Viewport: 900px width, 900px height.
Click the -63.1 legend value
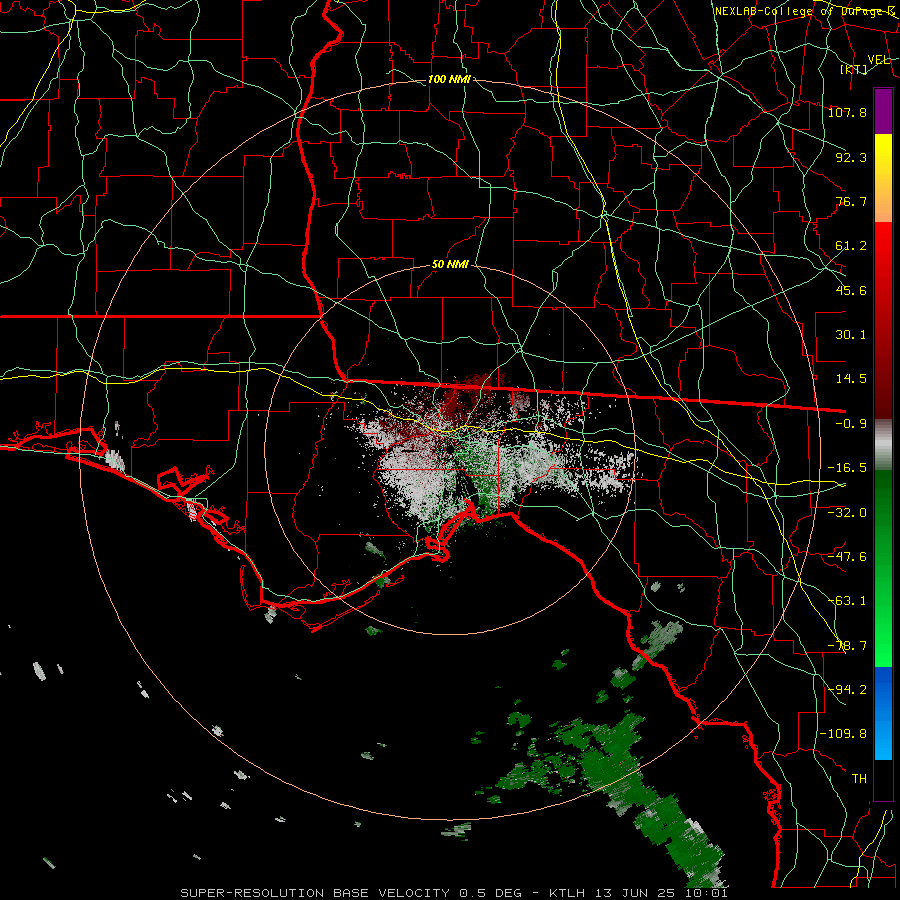847,601
